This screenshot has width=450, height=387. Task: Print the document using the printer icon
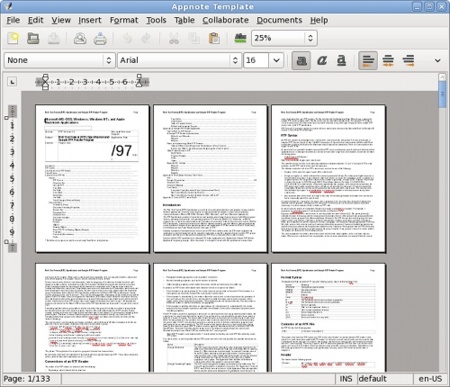[100, 38]
